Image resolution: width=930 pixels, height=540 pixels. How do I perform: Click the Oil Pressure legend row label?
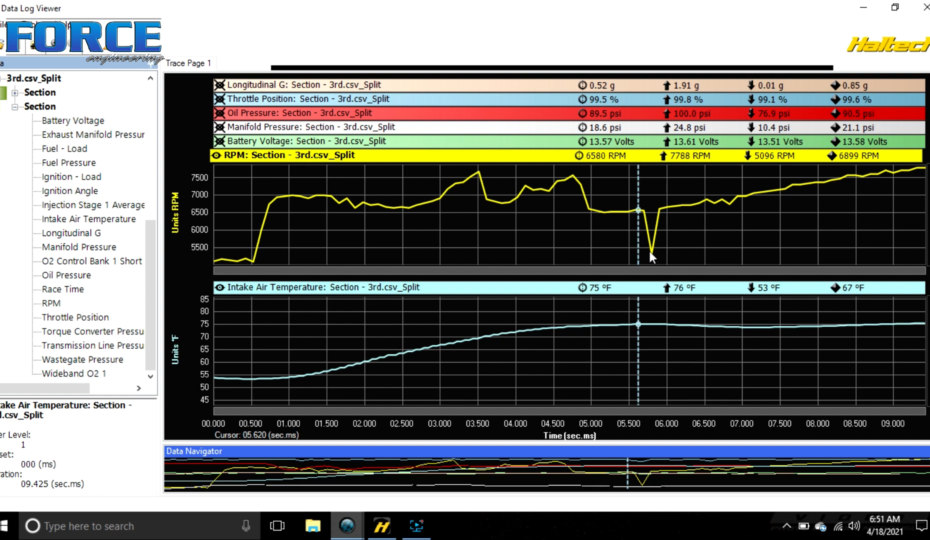(300, 113)
